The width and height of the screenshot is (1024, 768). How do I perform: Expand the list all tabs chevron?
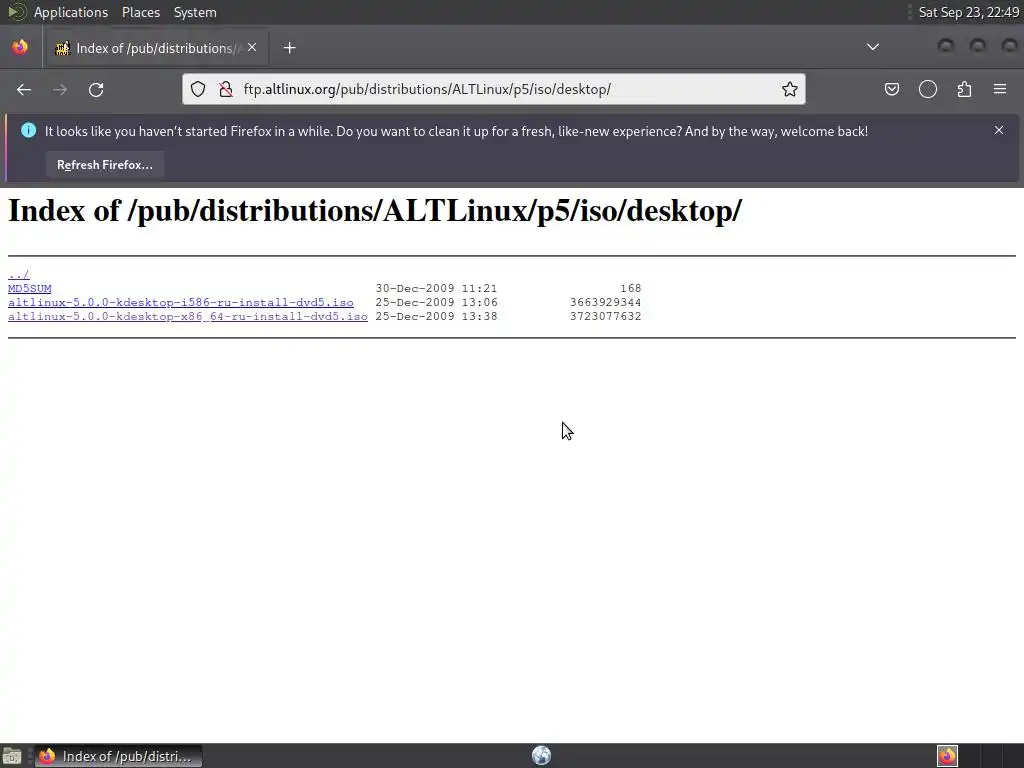[872, 47]
